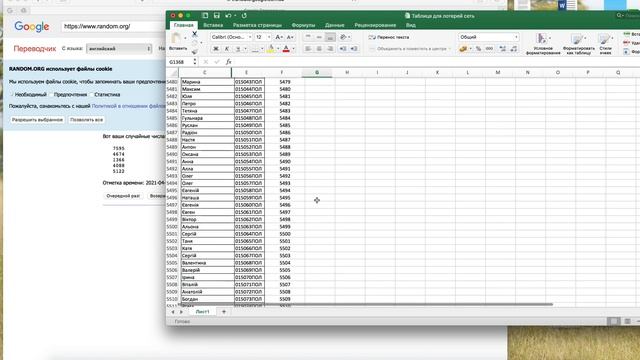The image size is (640, 360).
Task: Toggle underline (Ч) formatting
Action: [x=238, y=49]
